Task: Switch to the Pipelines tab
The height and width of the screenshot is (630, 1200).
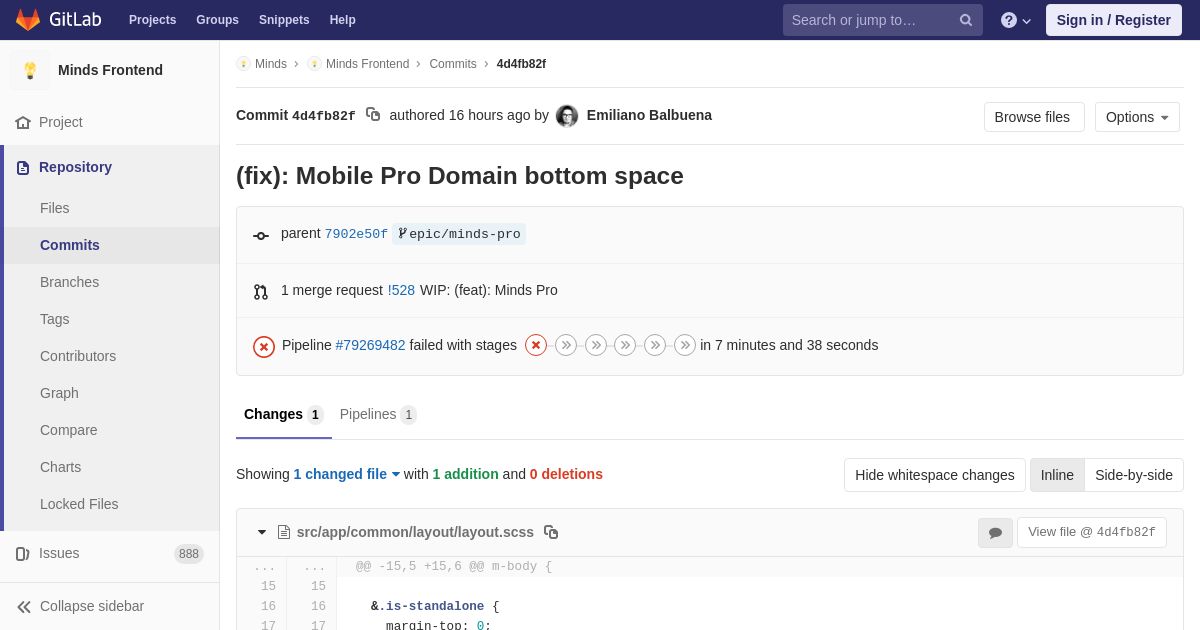Action: (378, 414)
